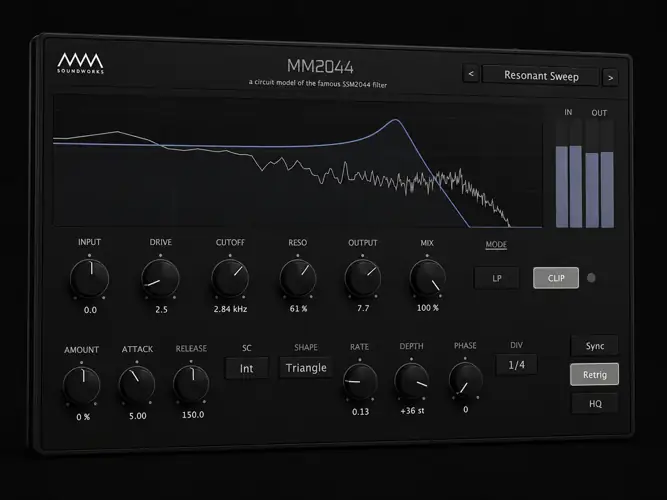Click the mix value 100 %
Screen dimensions: 667x500
428,308
